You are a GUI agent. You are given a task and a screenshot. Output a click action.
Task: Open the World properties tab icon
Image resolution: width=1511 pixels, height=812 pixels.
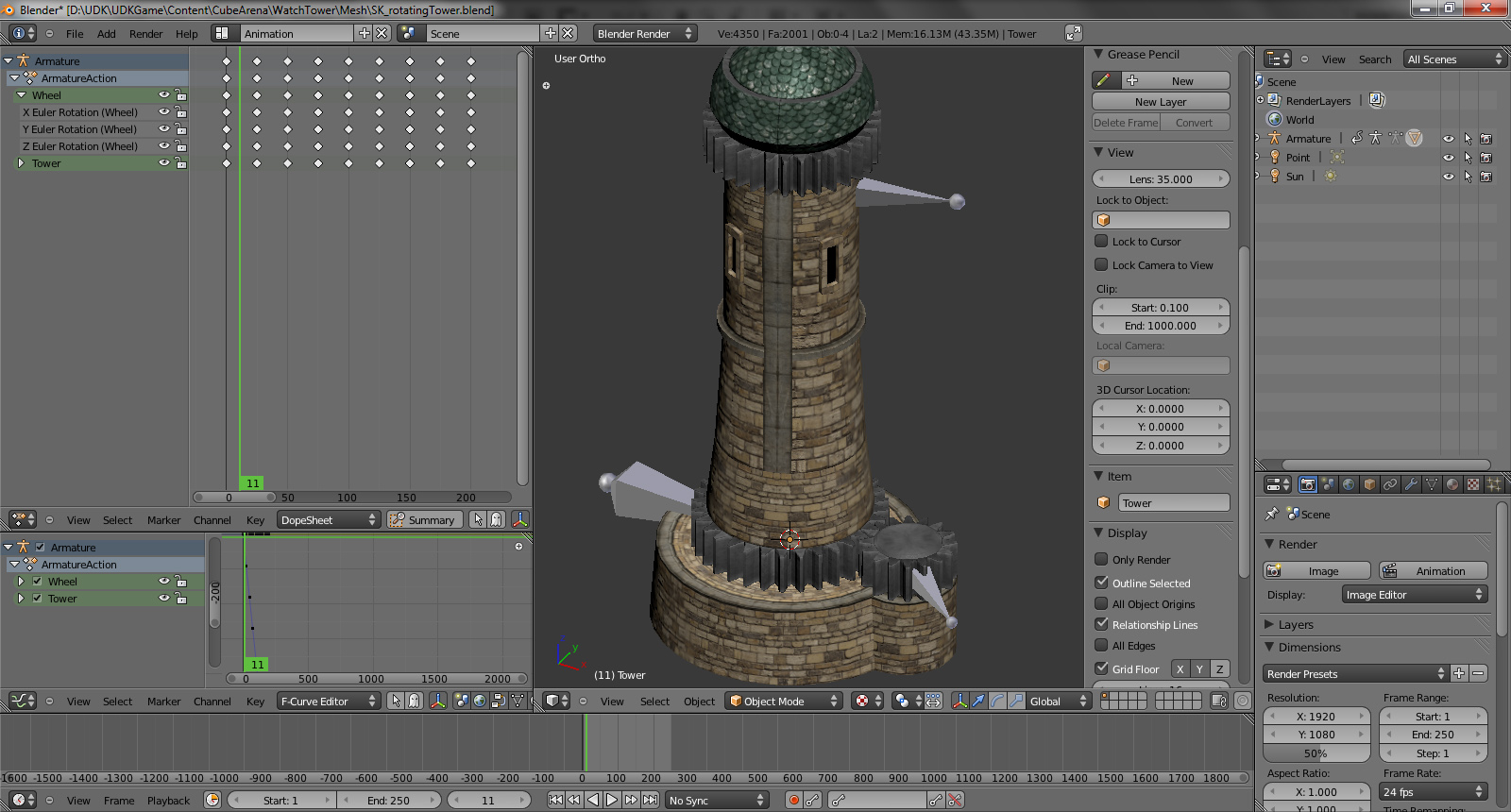click(1349, 484)
